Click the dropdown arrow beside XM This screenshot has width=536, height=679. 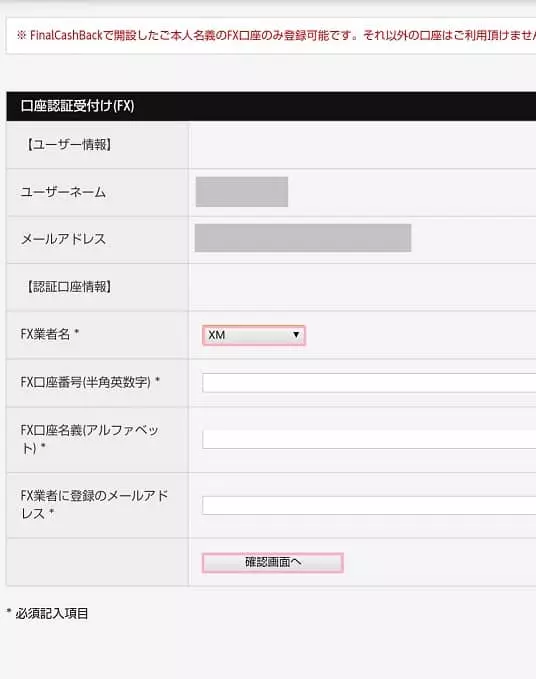point(296,335)
